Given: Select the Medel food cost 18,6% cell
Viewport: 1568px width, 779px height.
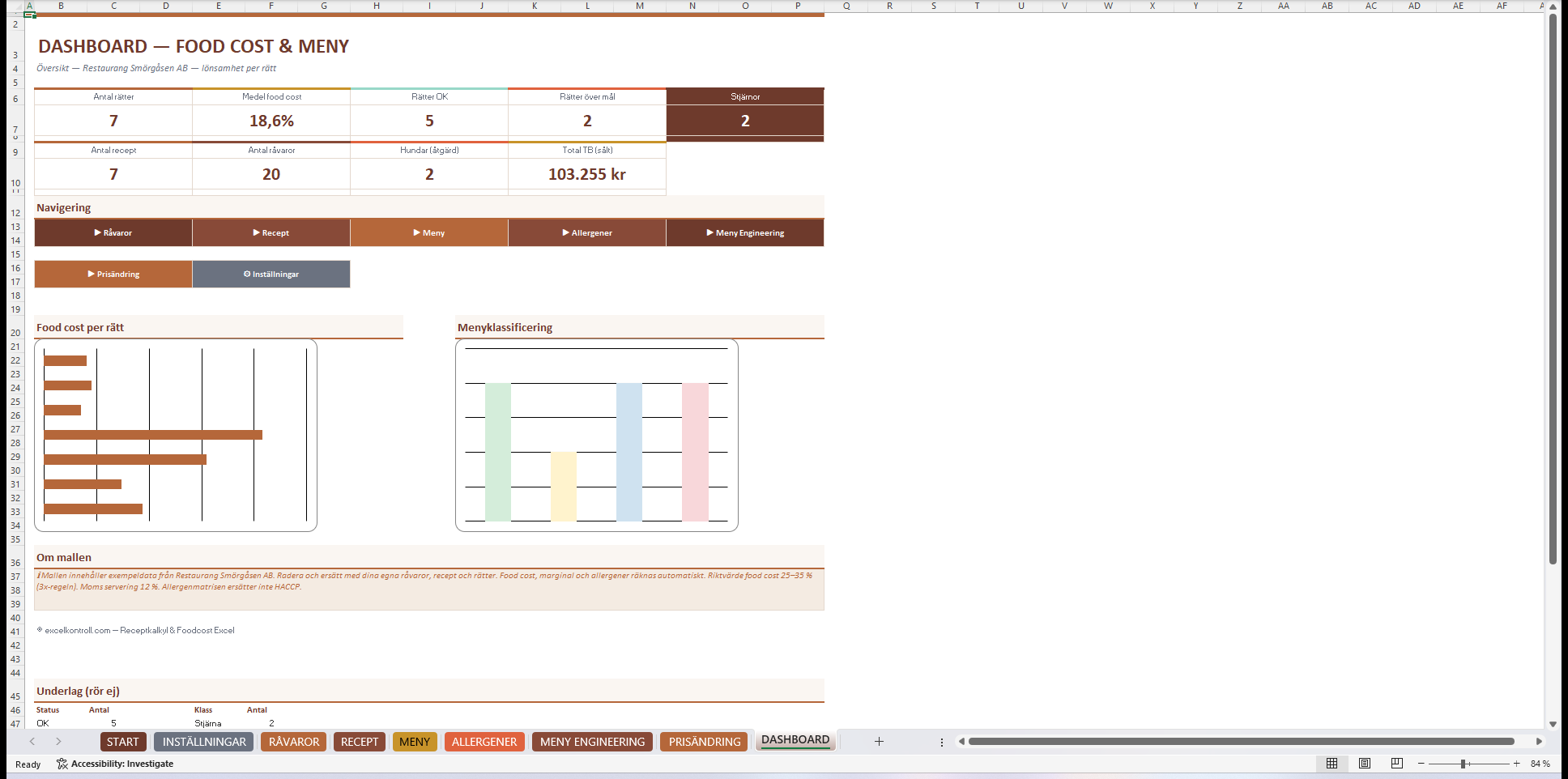Looking at the screenshot, I should coord(271,121).
